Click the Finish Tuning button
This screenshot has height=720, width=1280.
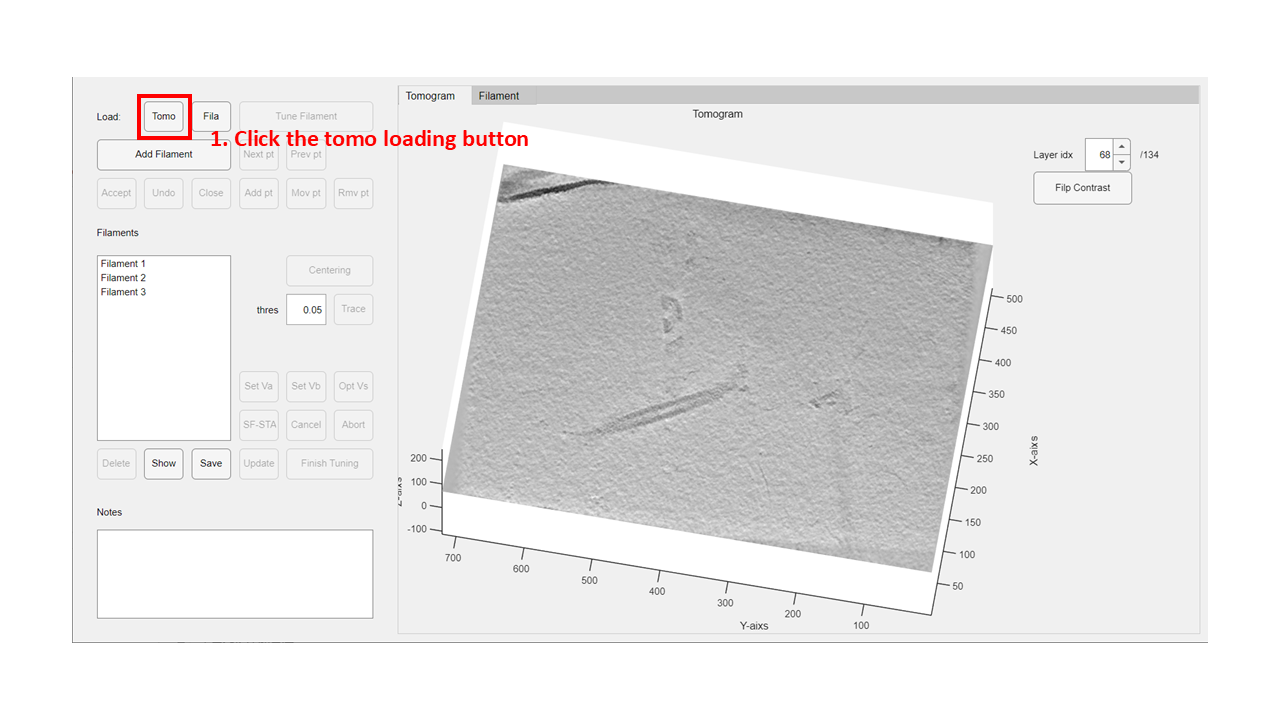[330, 463]
